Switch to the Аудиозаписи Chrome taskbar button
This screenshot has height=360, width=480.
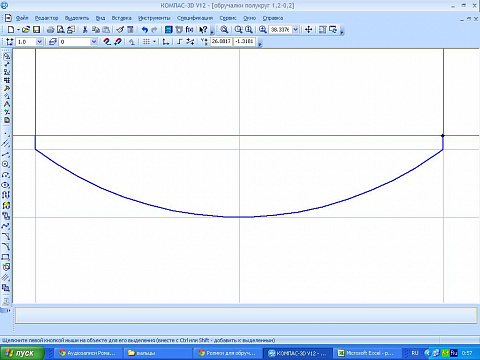(x=88, y=353)
